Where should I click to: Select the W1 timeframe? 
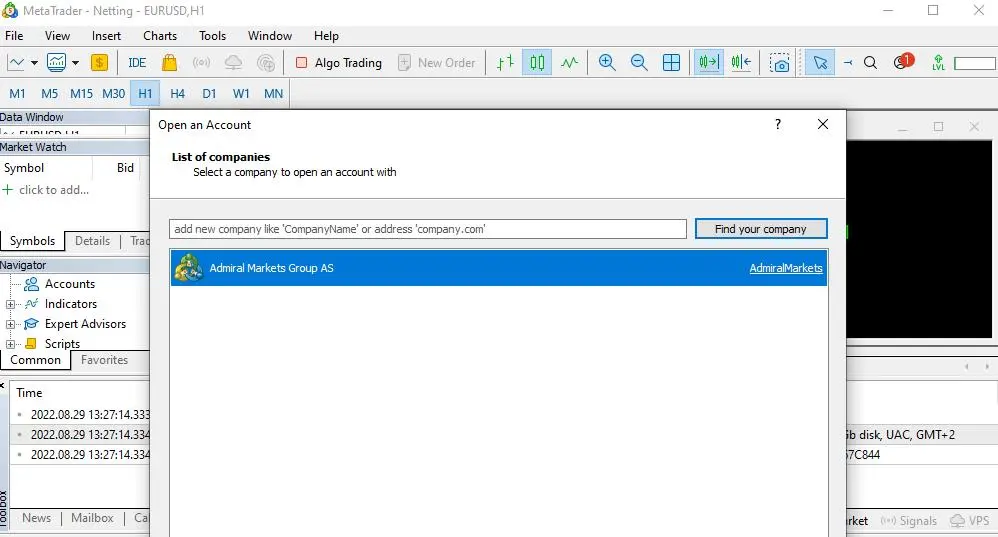coord(241,94)
